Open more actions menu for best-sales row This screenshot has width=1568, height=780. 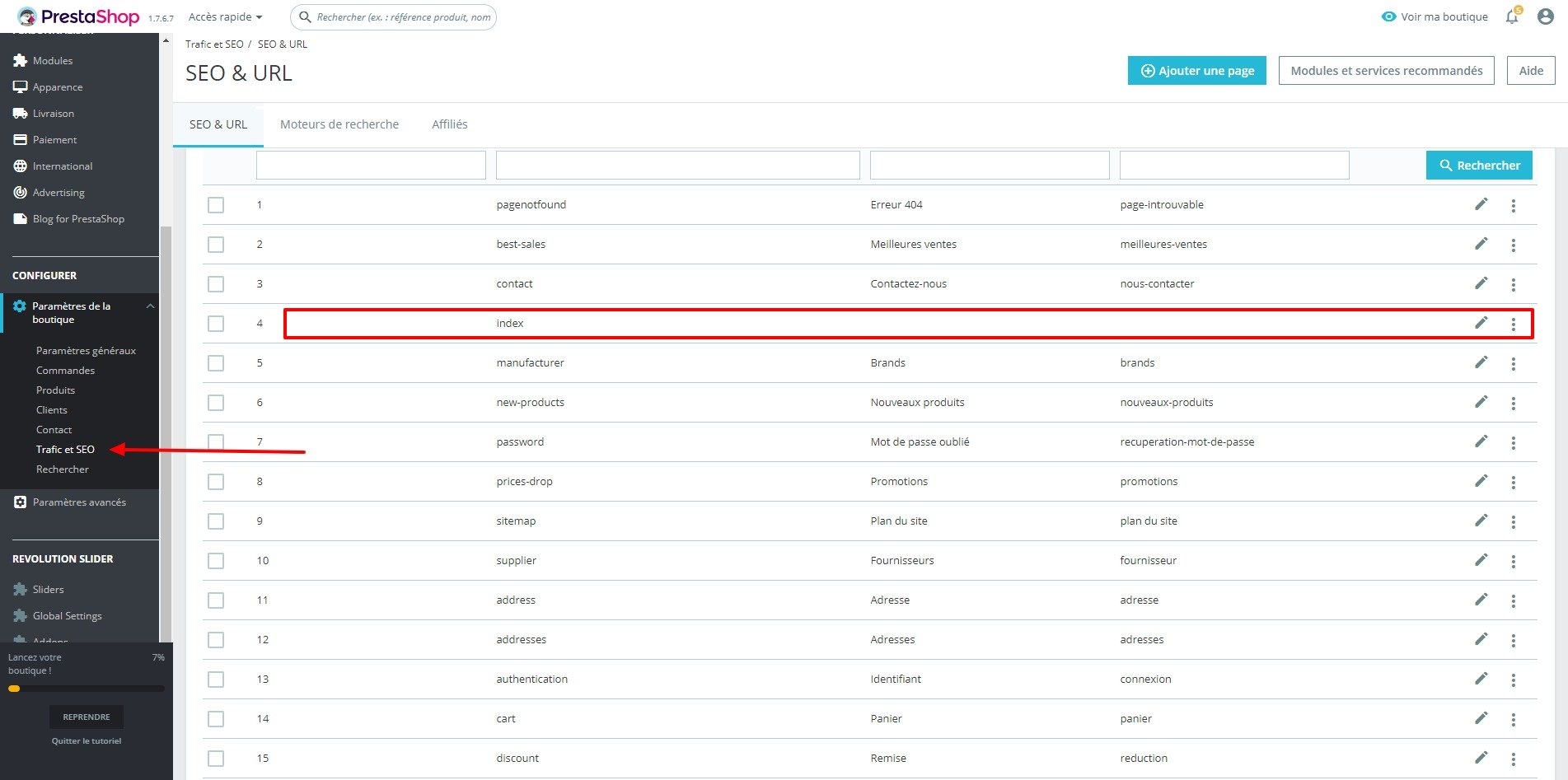[1513, 245]
